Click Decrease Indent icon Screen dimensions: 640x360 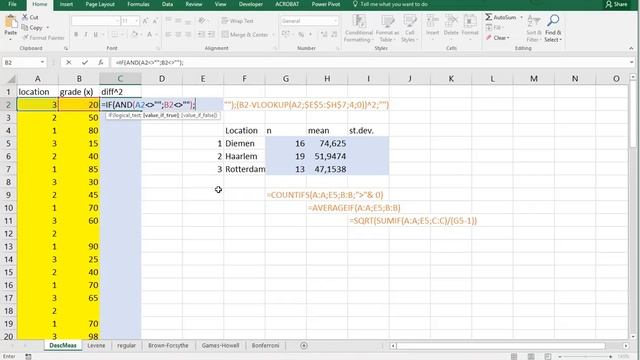pos(201,35)
